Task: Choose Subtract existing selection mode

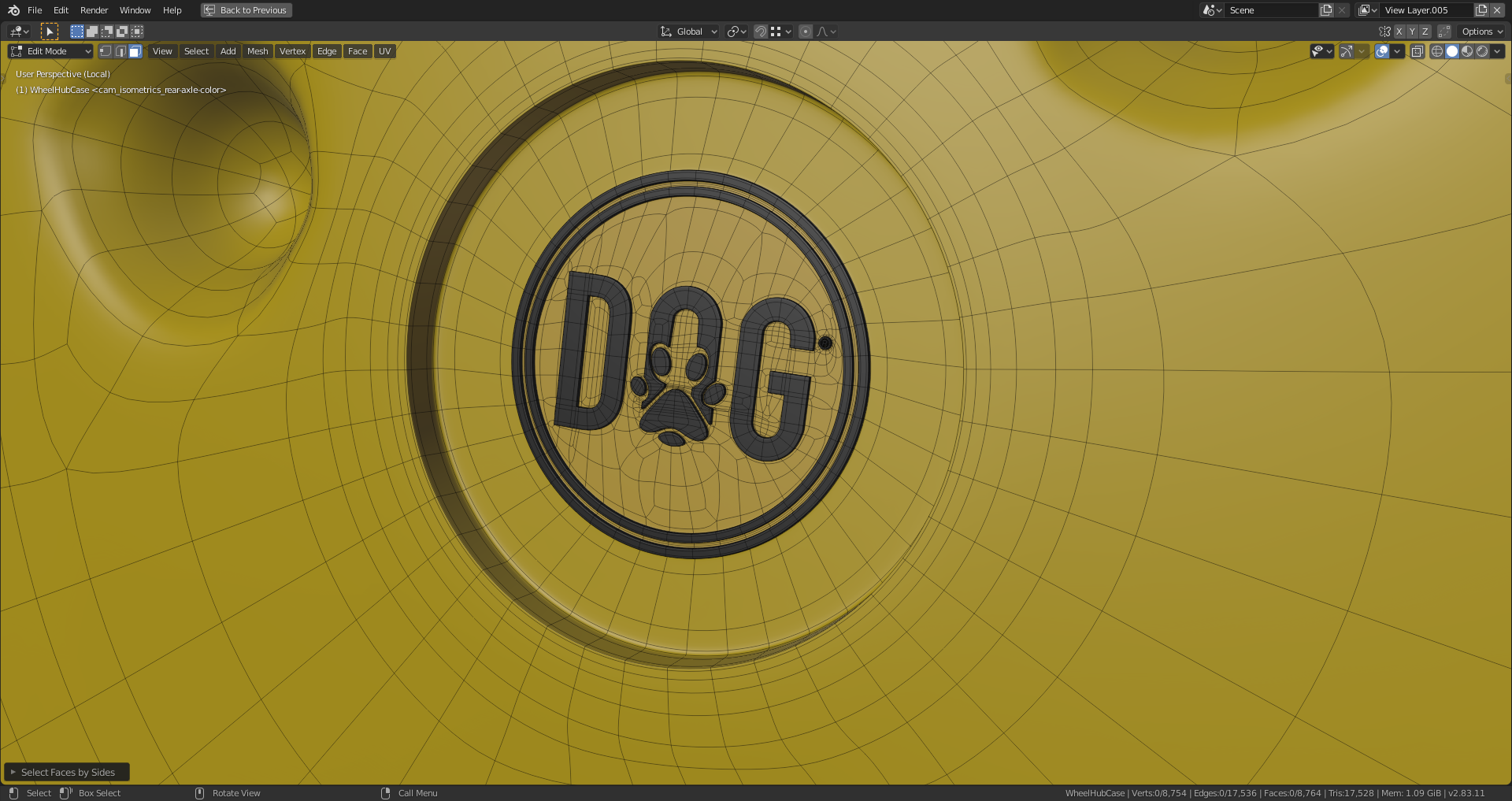Action: coord(106,32)
